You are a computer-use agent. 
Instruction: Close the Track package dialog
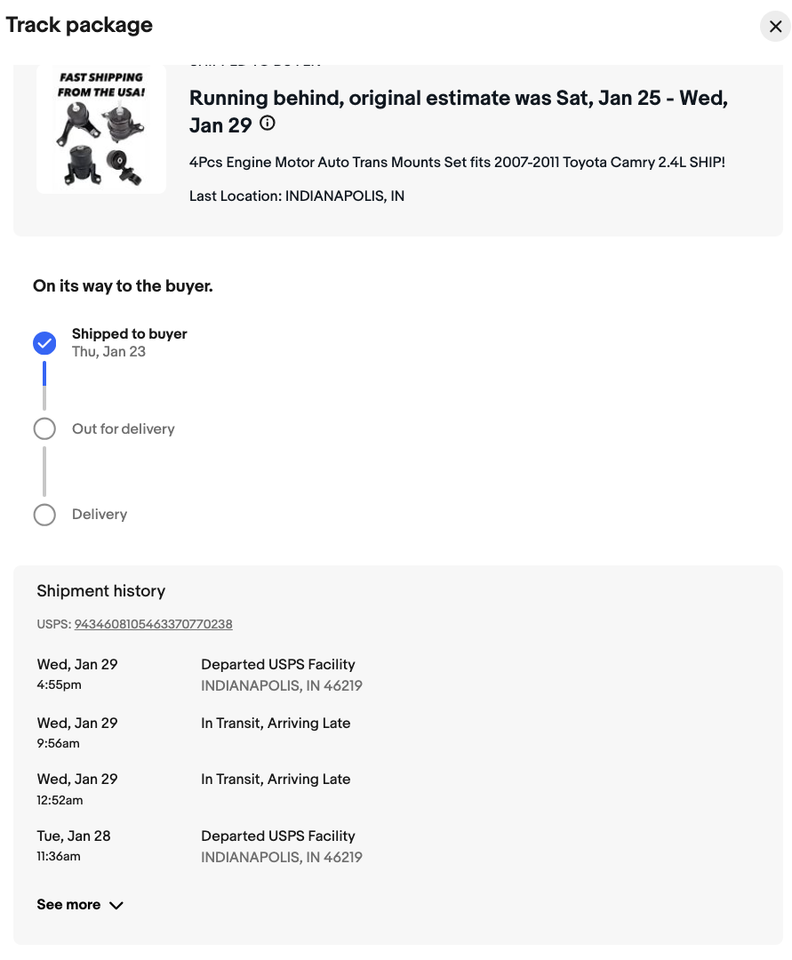pos(775,26)
